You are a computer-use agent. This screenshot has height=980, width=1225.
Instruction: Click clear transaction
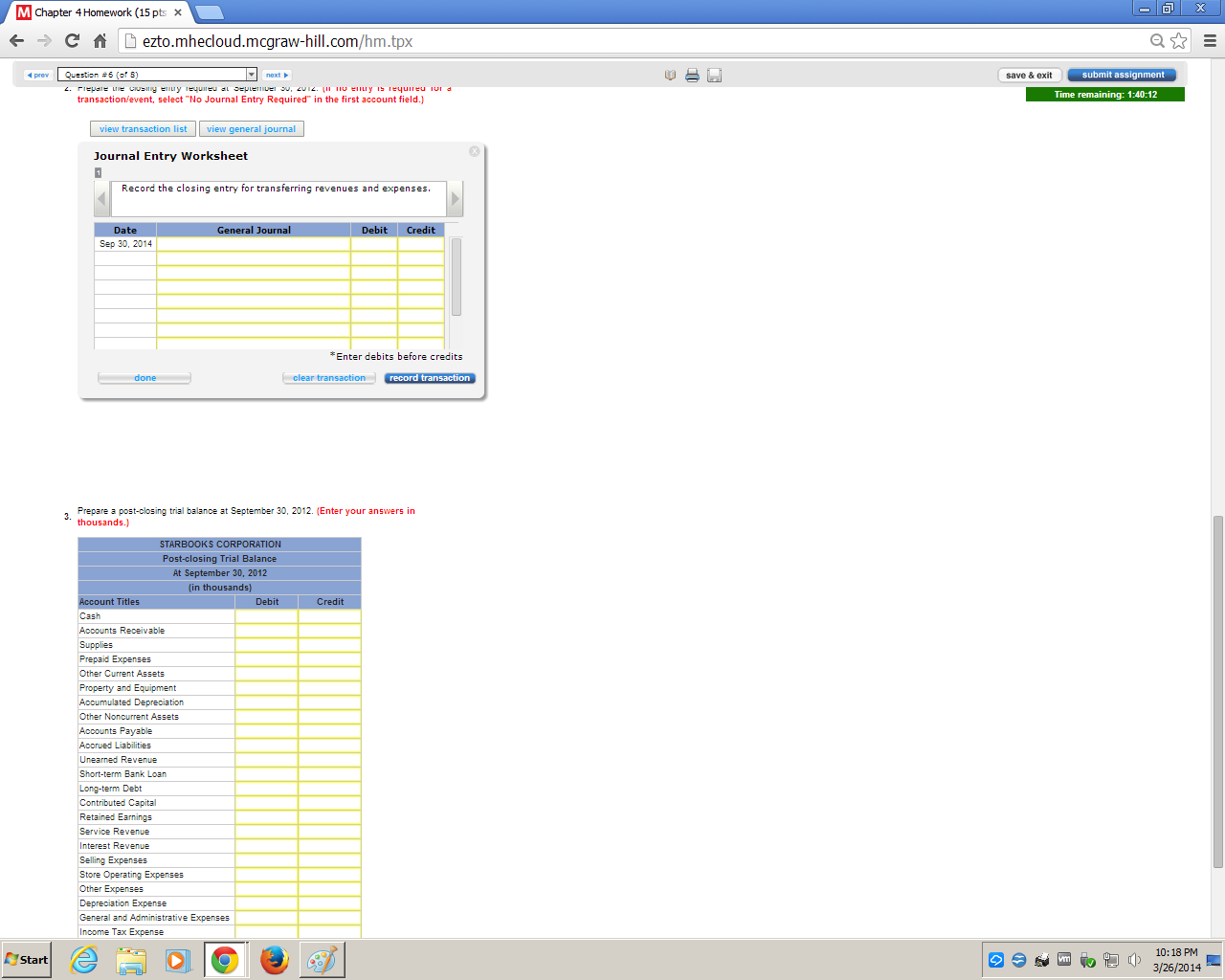coord(329,378)
